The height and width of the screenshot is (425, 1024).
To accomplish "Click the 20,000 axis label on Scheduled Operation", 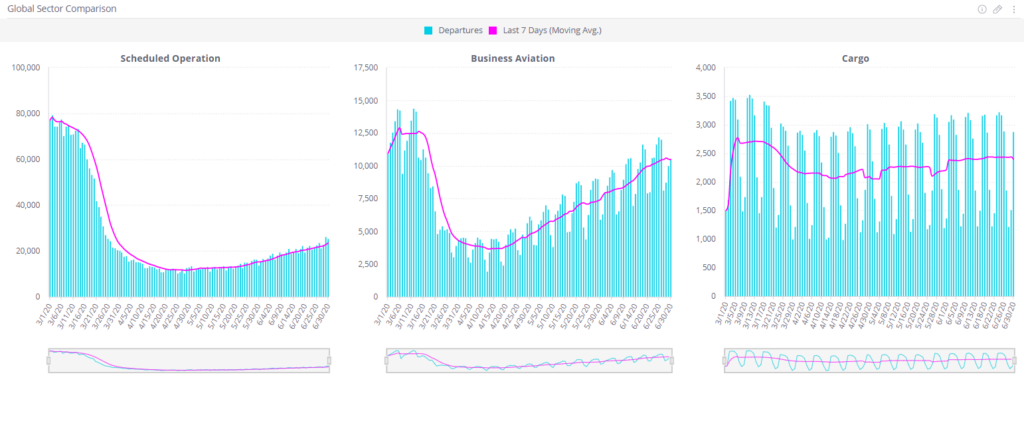I will (29, 251).
